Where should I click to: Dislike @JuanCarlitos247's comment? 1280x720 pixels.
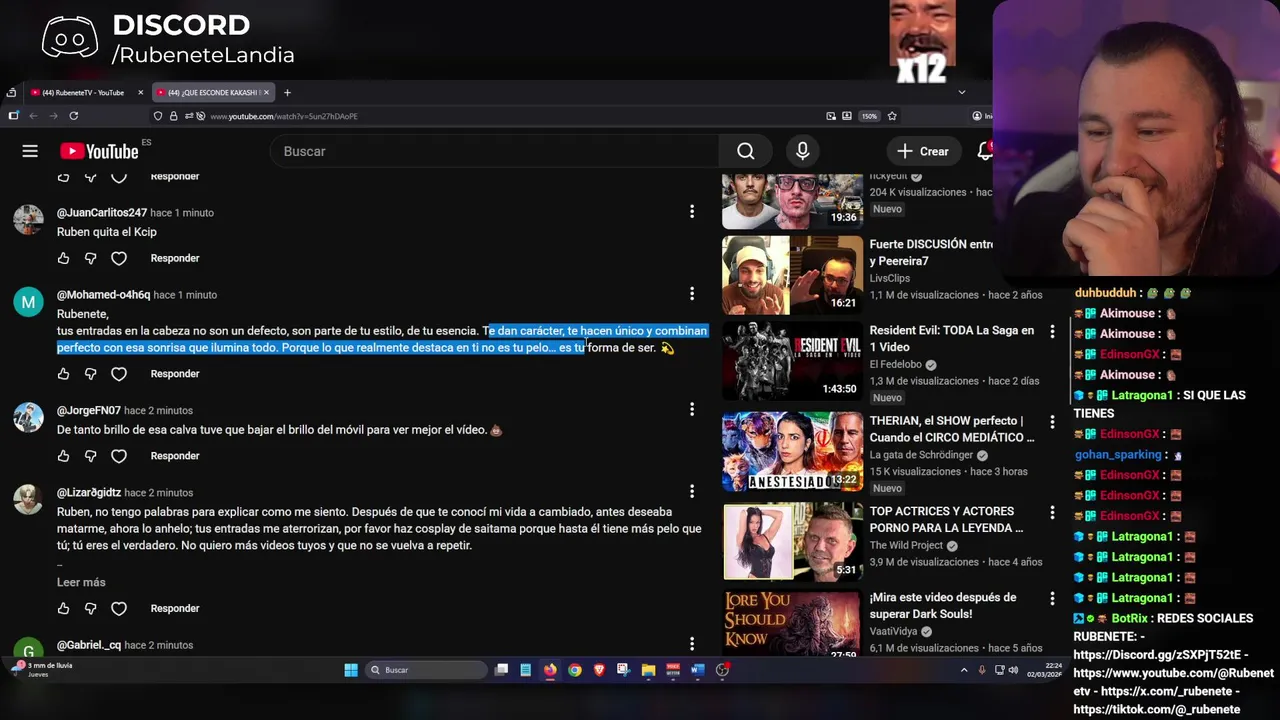pyautogui.click(x=90, y=258)
